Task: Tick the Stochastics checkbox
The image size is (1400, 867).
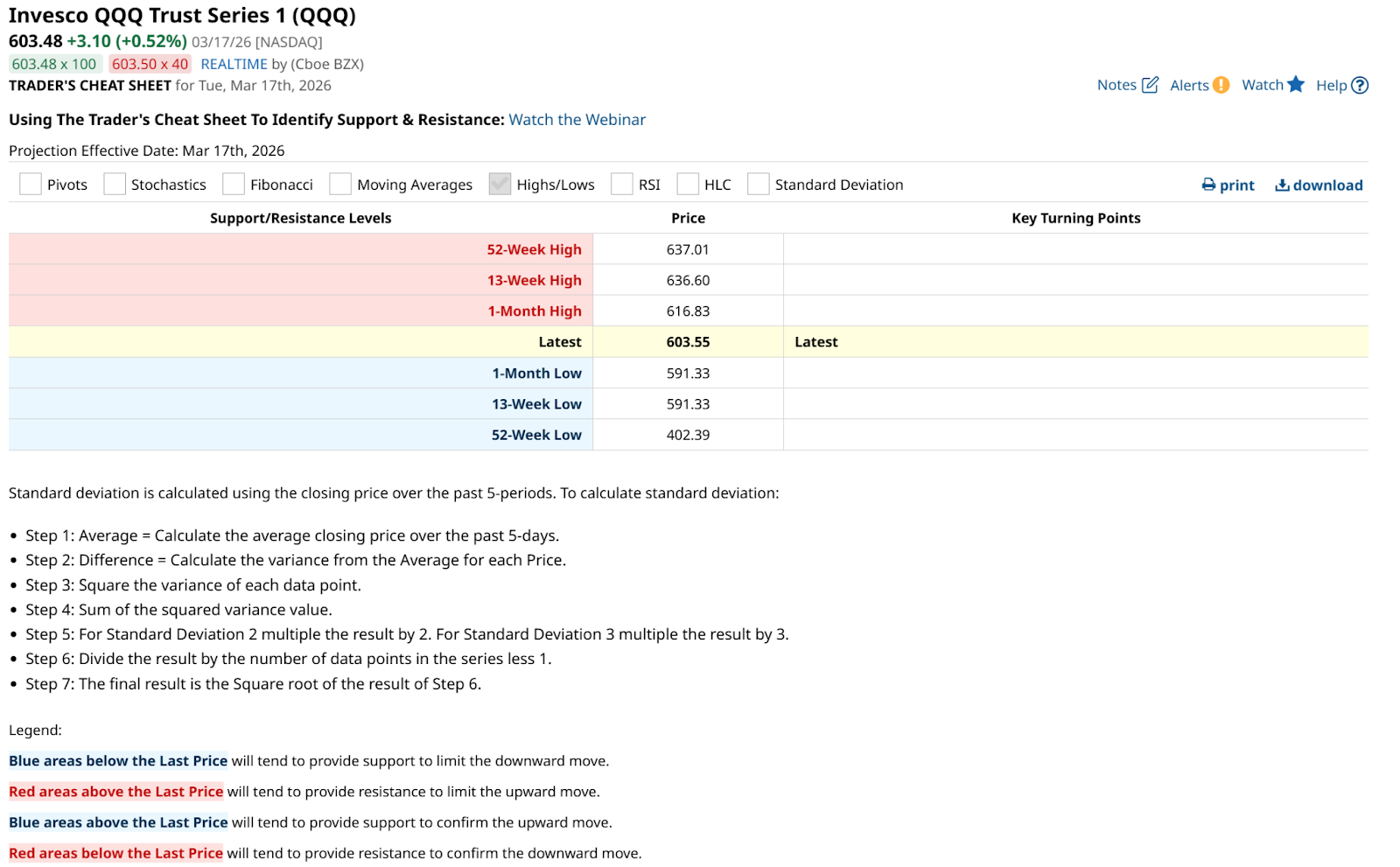Action: (115, 184)
